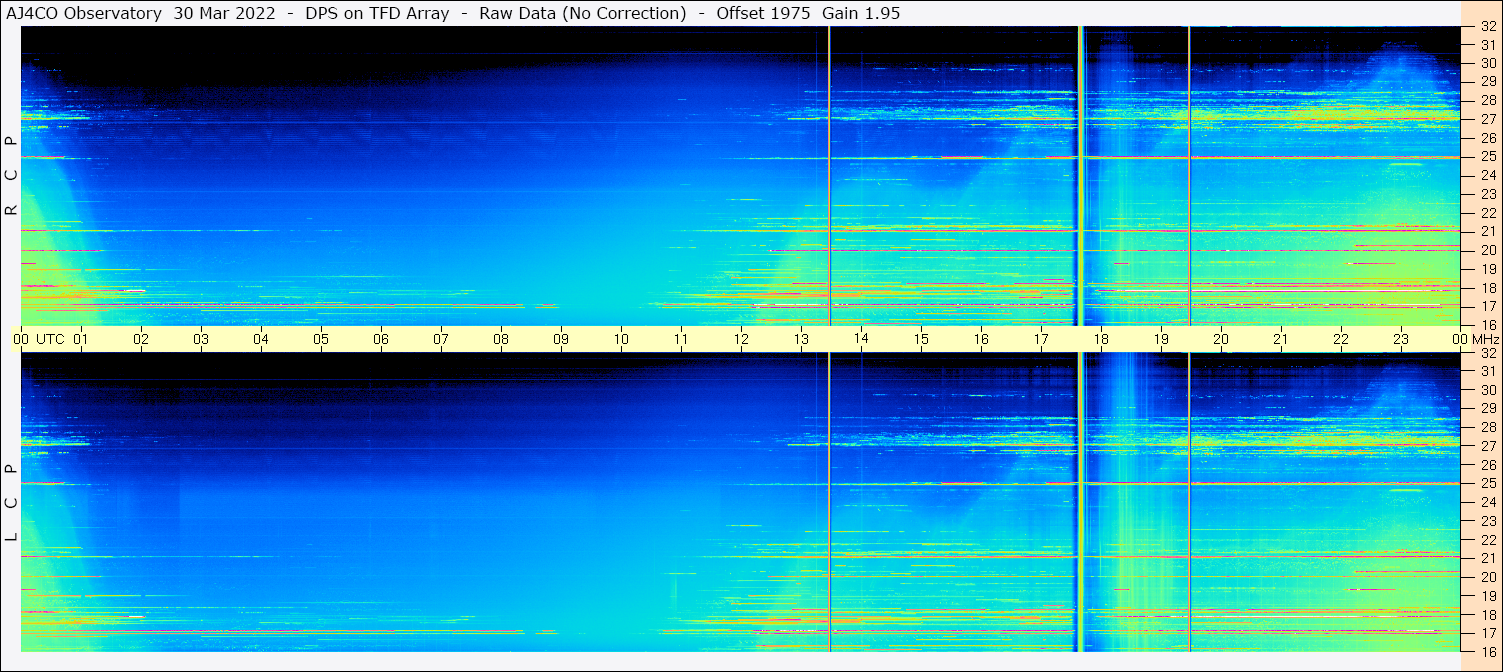Click the vertical line near 19:30 in LCP spectrogram
The image size is (1503, 672).
(x=1189, y=502)
